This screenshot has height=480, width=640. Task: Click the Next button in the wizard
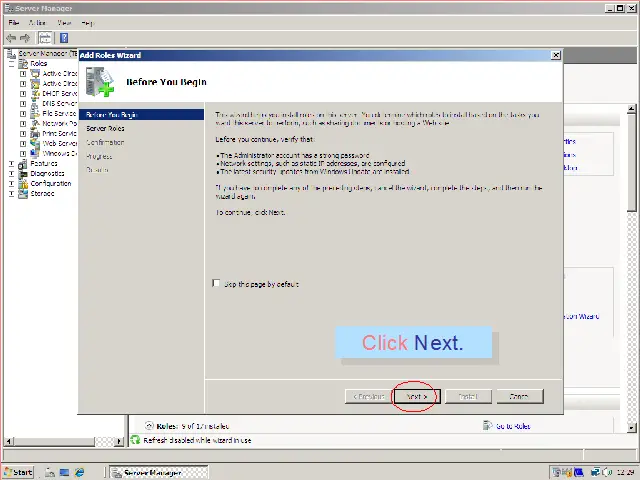[416, 396]
